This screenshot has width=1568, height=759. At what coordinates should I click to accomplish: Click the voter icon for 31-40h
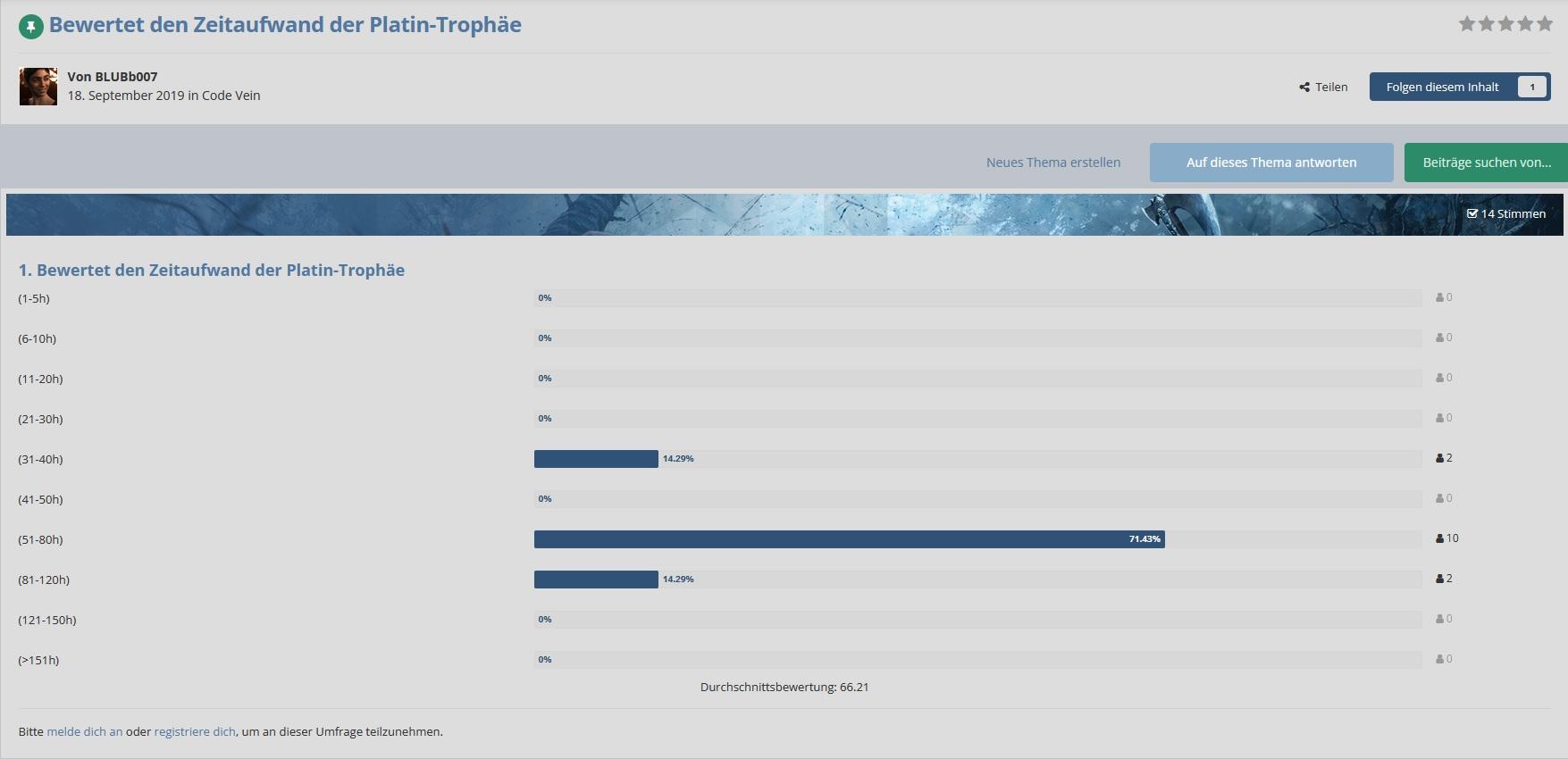(x=1440, y=458)
